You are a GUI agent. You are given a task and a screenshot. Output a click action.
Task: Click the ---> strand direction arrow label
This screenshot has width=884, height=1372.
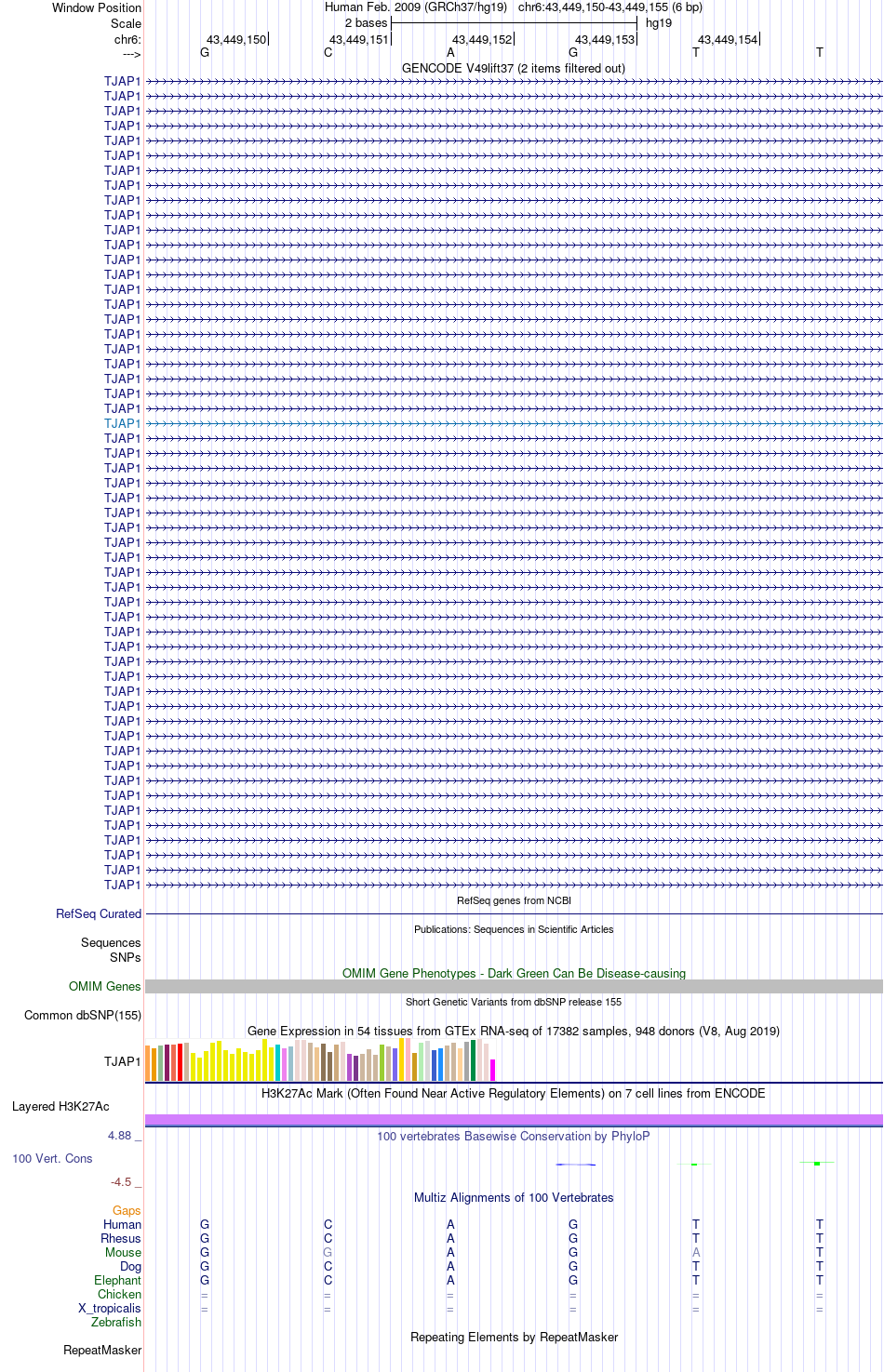coord(131,55)
